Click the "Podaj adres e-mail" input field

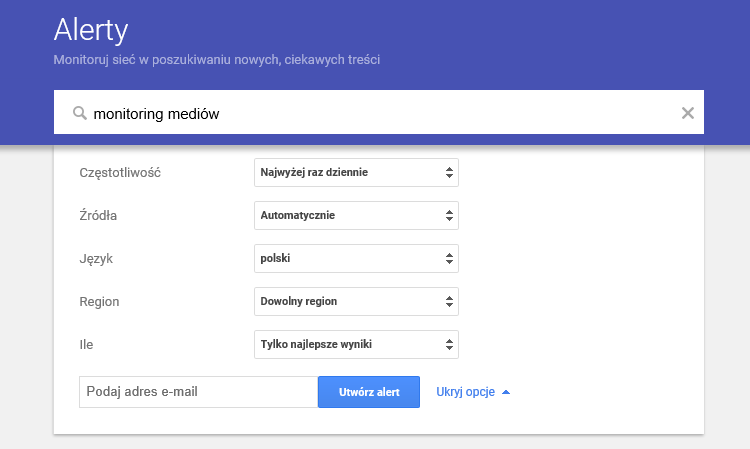pyautogui.click(x=199, y=392)
